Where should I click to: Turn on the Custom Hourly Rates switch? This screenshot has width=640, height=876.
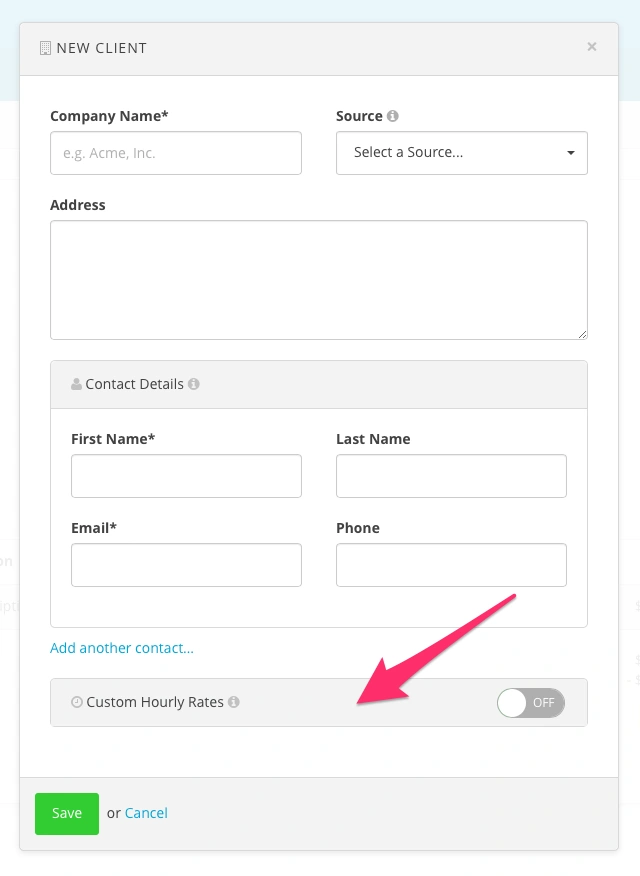(x=531, y=703)
